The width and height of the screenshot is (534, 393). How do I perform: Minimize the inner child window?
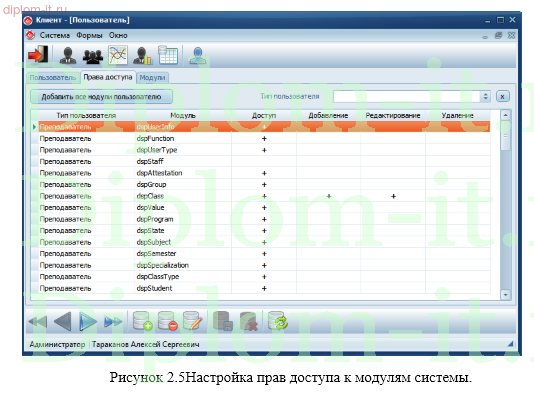pos(485,36)
